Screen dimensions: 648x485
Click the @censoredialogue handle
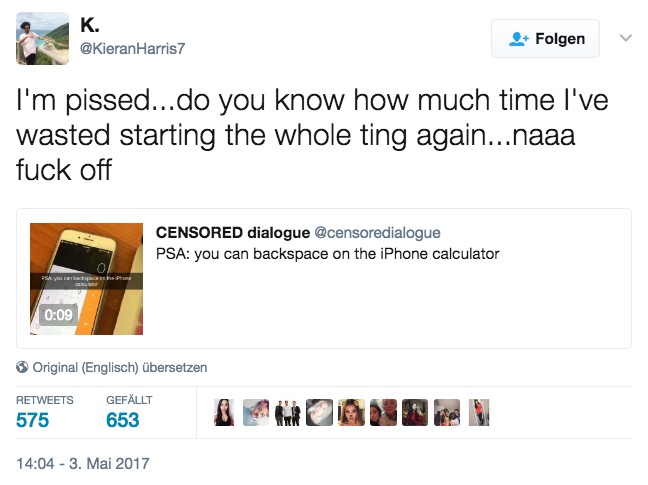pos(377,233)
